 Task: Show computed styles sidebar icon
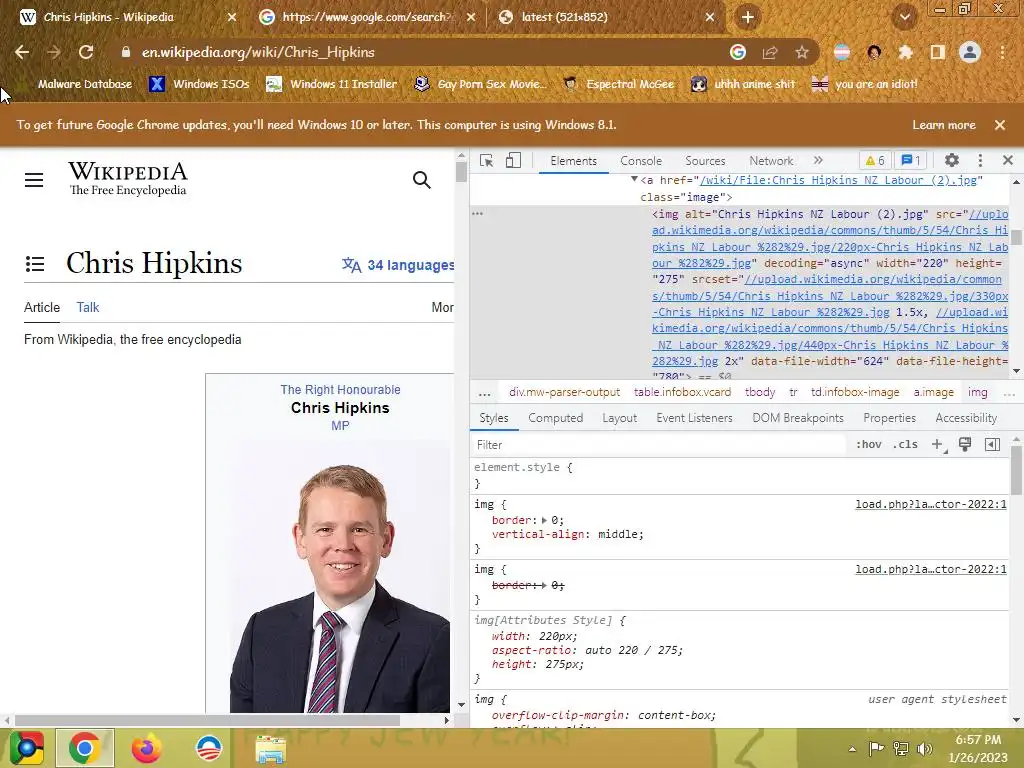pos(992,445)
